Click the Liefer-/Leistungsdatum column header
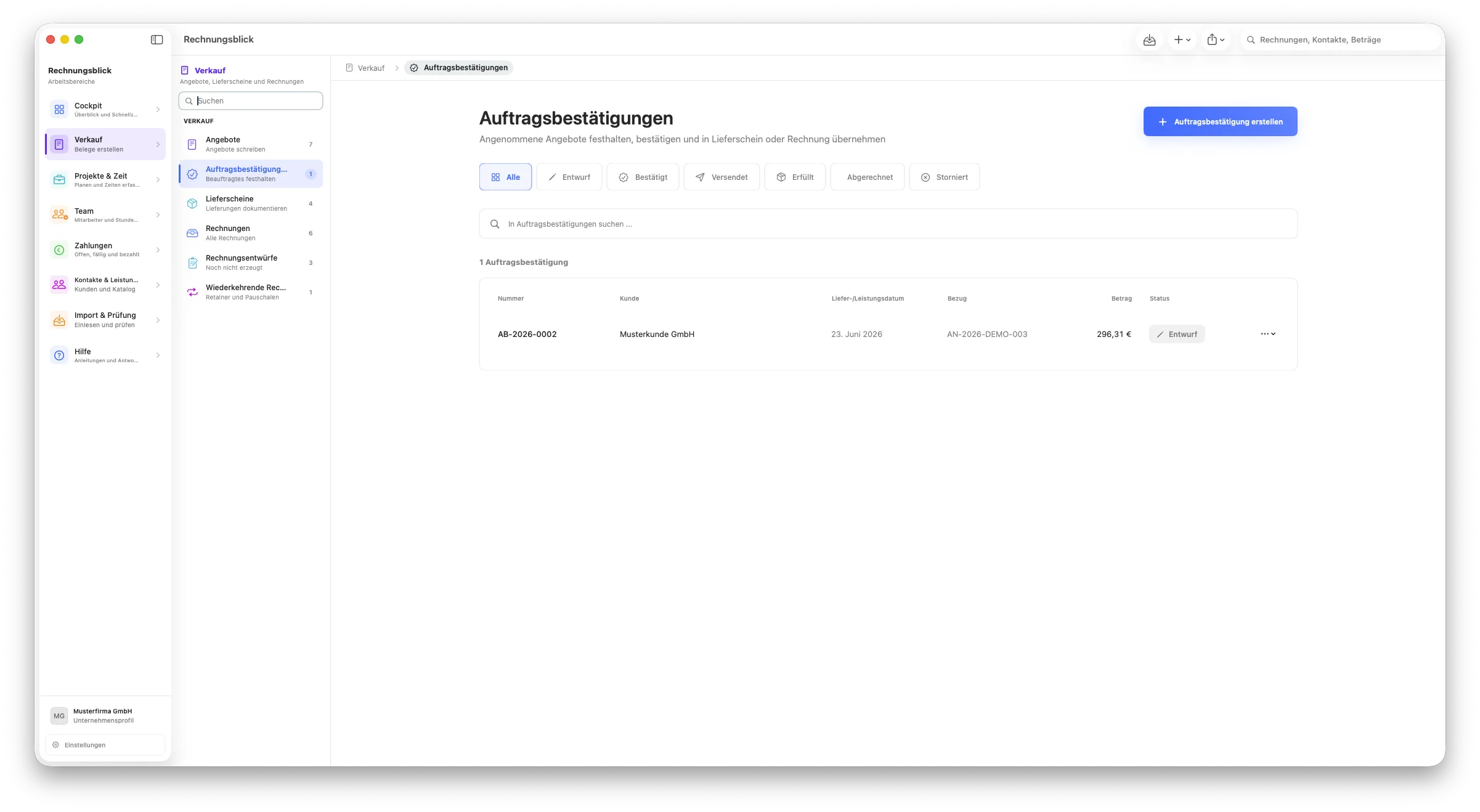Screen dimensions: 1480x812 tap(868, 299)
